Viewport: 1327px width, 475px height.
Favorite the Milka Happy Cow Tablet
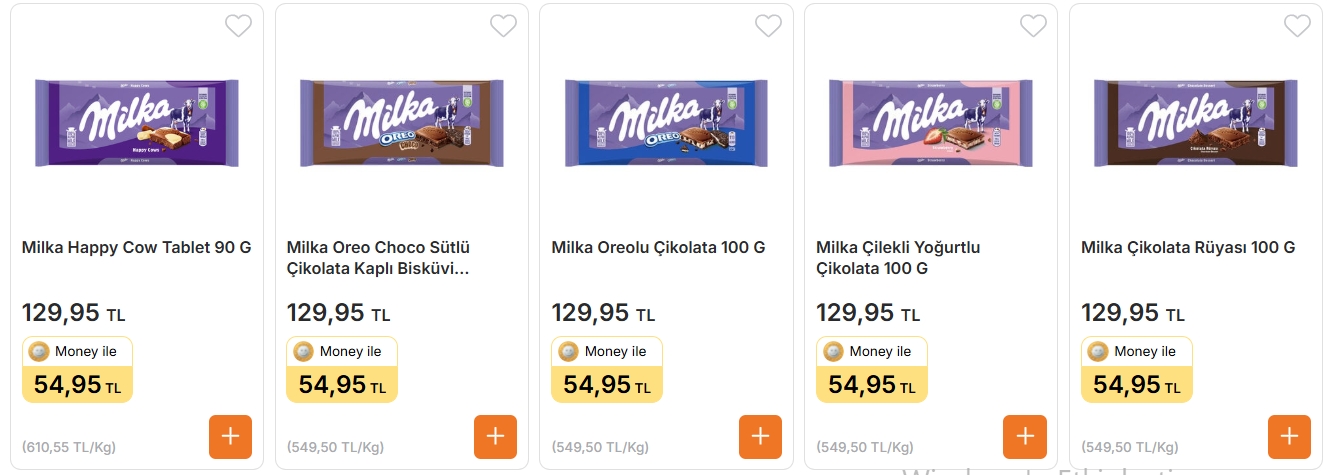pos(238,26)
